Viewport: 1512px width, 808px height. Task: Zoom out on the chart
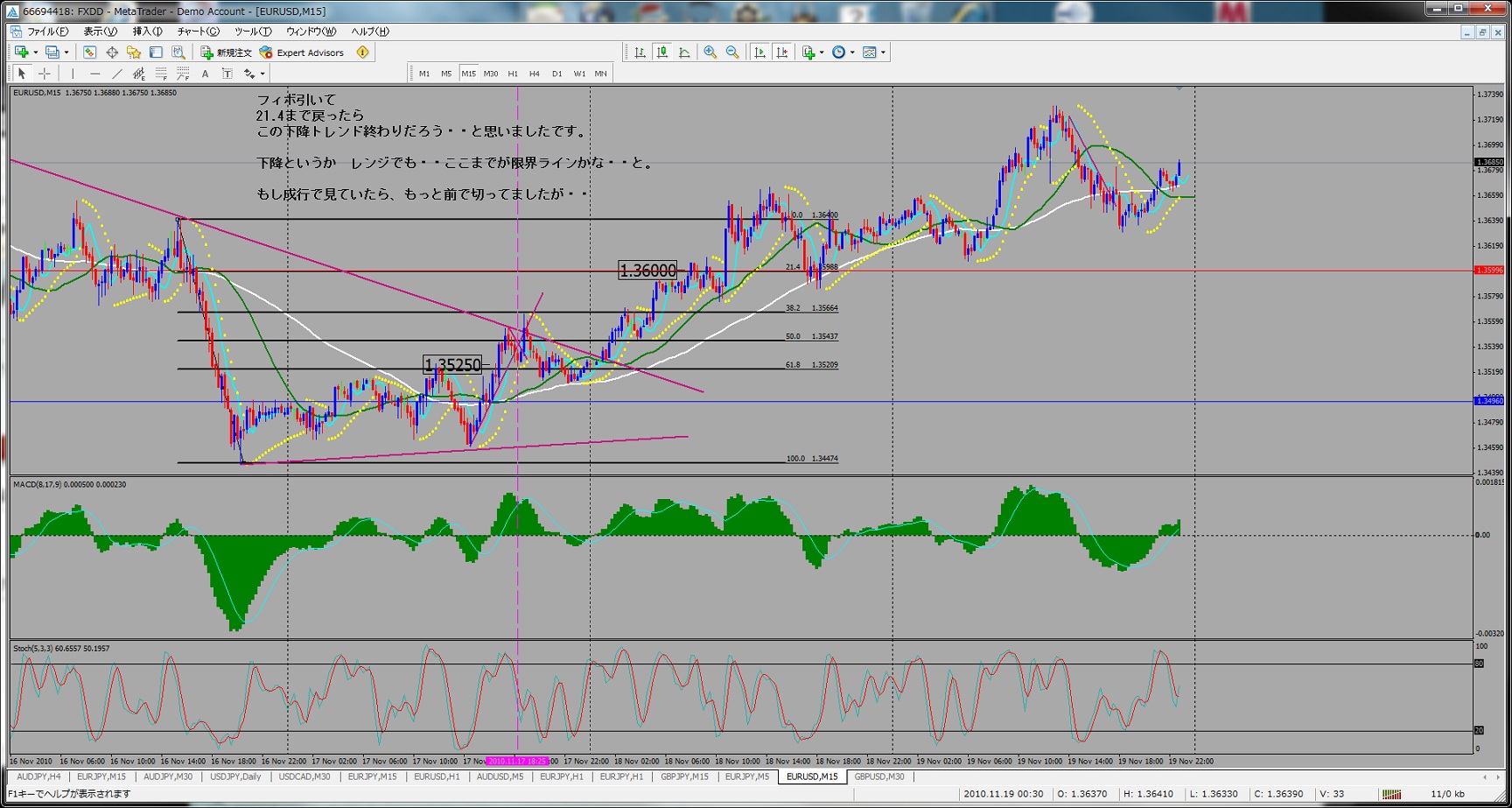[x=732, y=53]
